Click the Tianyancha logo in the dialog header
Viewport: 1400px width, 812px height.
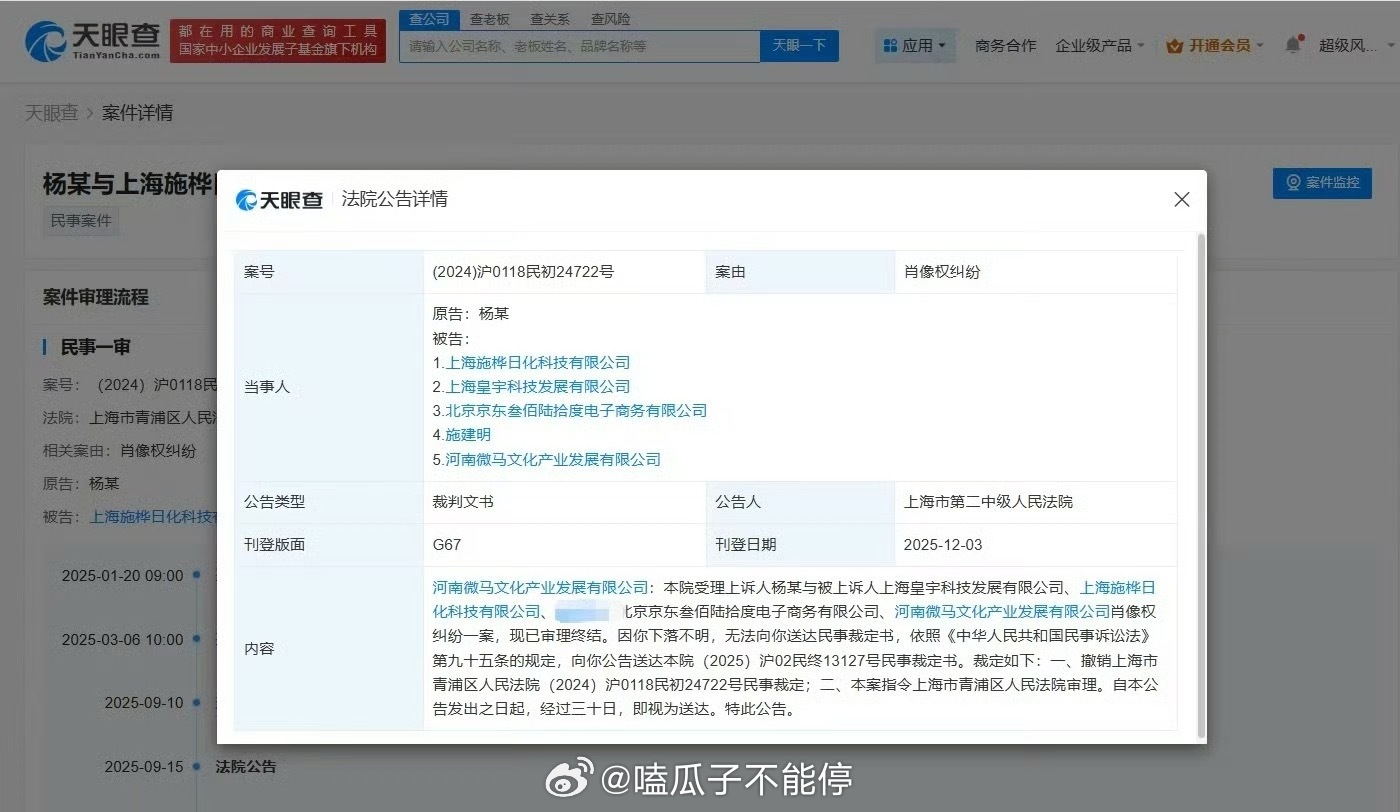[279, 198]
